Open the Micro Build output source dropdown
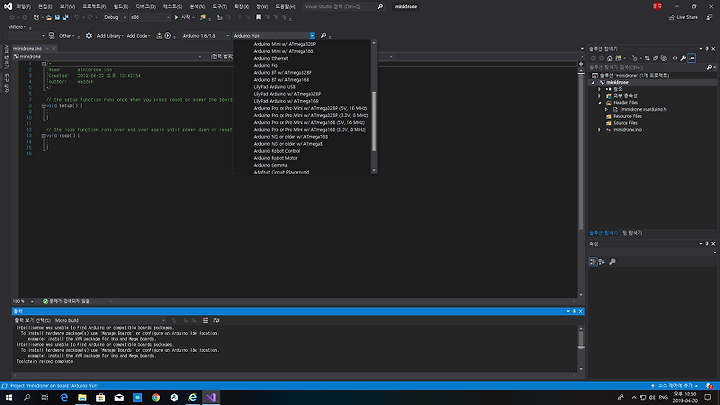 (x=110, y=321)
